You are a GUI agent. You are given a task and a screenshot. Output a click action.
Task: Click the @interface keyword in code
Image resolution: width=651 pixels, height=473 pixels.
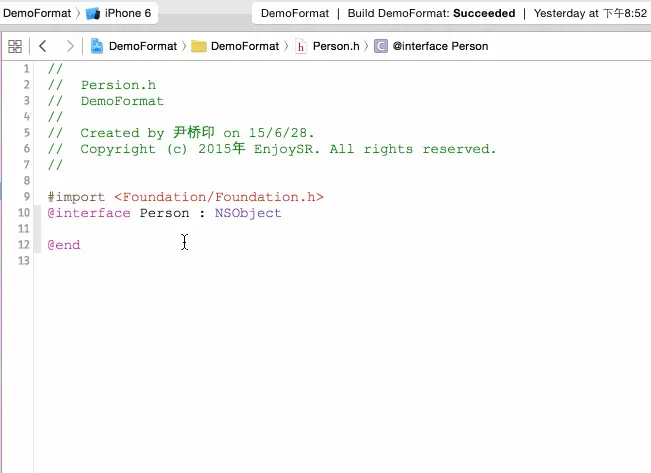pyautogui.click(x=89, y=213)
